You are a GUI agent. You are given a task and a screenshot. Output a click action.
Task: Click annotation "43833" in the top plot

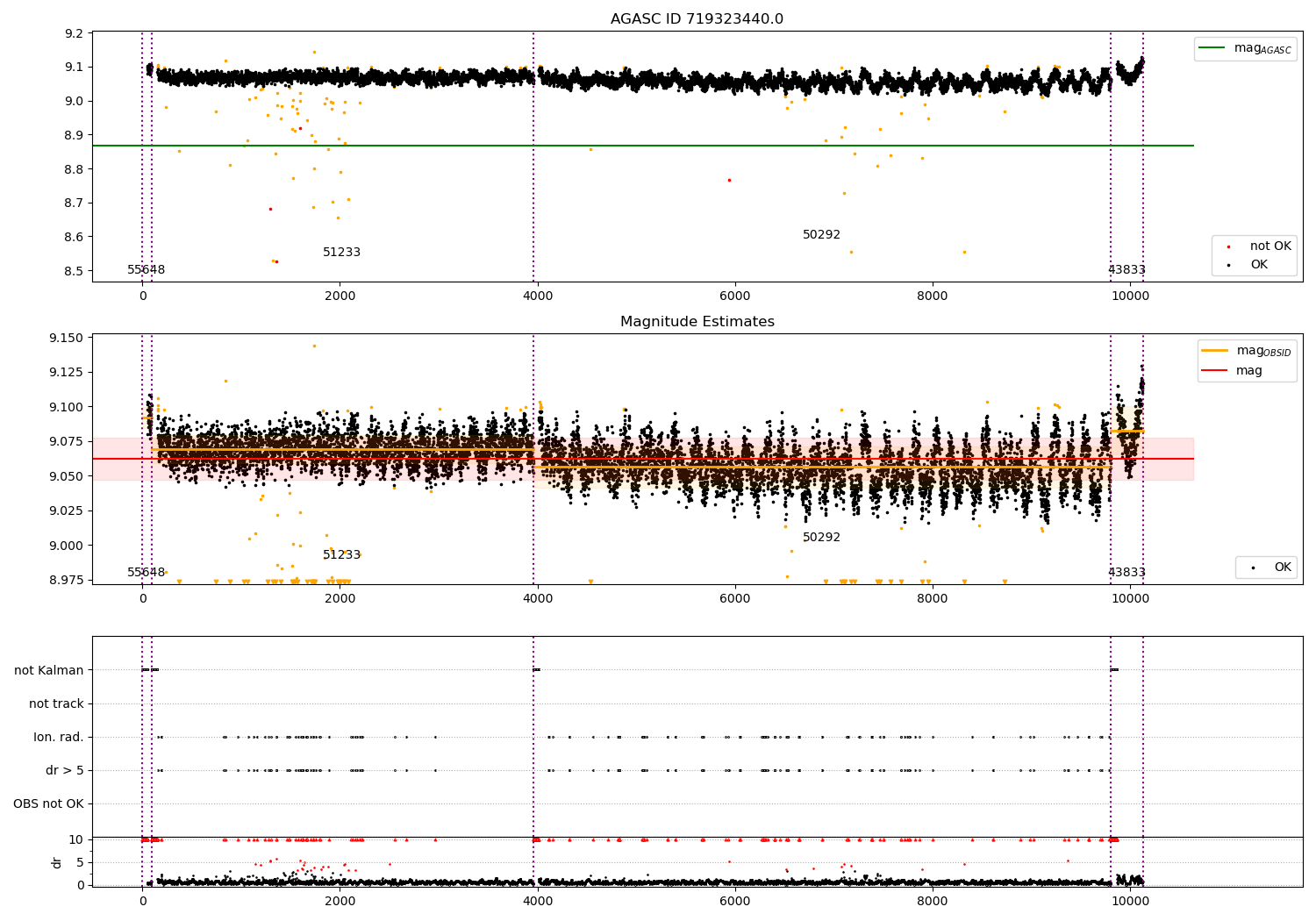click(x=1126, y=269)
